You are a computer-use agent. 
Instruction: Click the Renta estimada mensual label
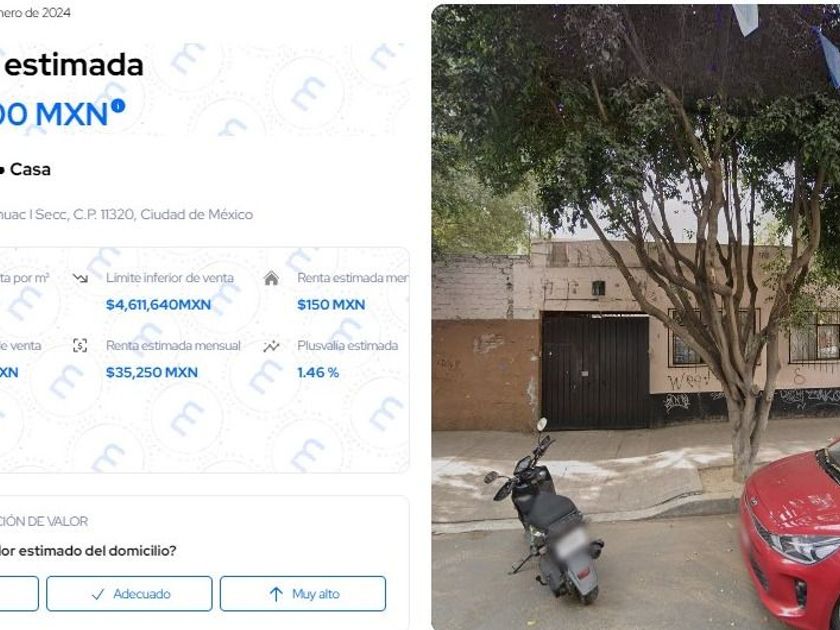tap(174, 346)
